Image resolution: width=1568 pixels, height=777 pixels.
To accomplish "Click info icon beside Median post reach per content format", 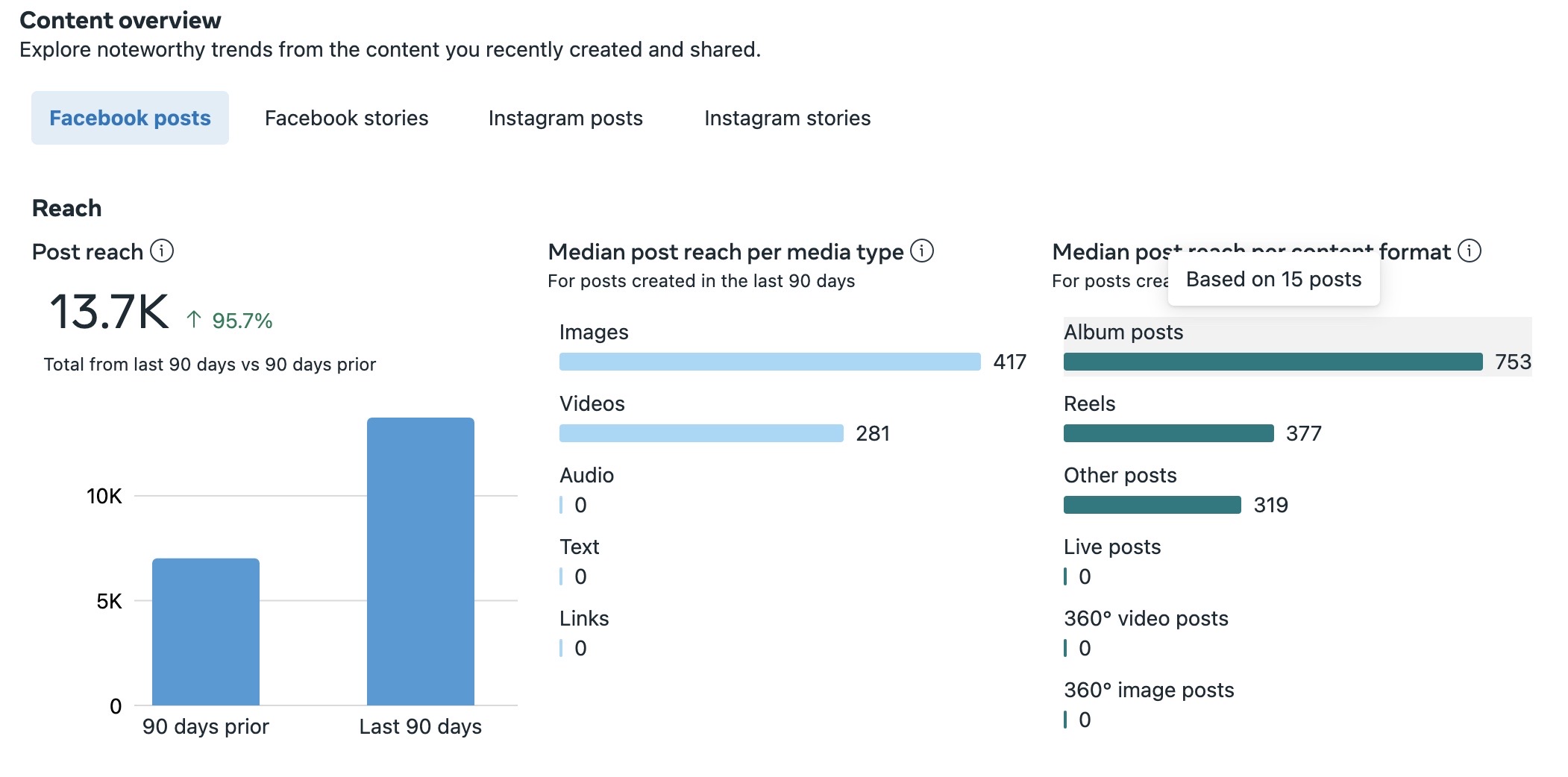I will (x=1470, y=251).
